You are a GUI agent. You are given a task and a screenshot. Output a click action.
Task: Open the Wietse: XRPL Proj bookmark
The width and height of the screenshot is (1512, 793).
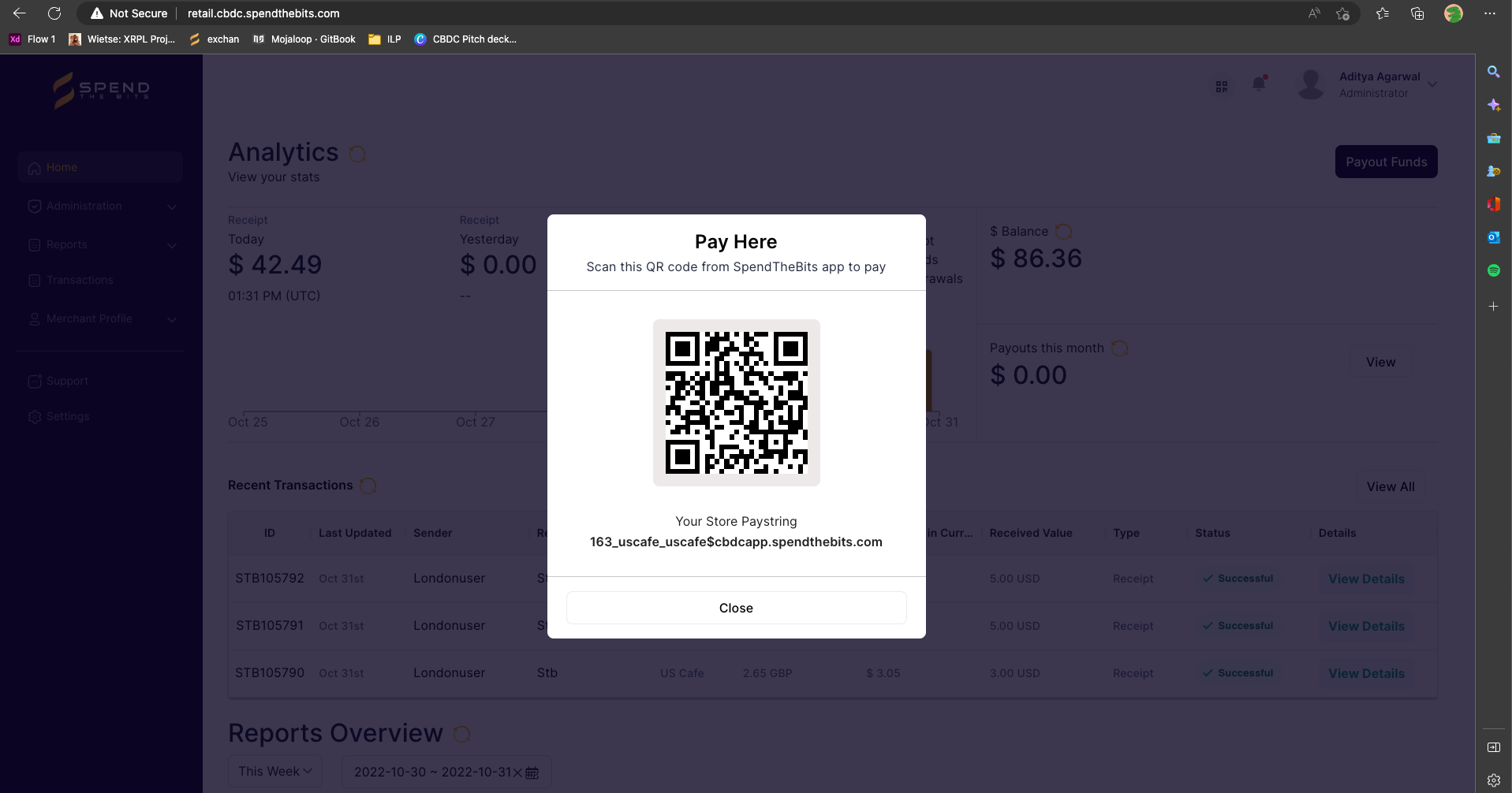click(121, 39)
